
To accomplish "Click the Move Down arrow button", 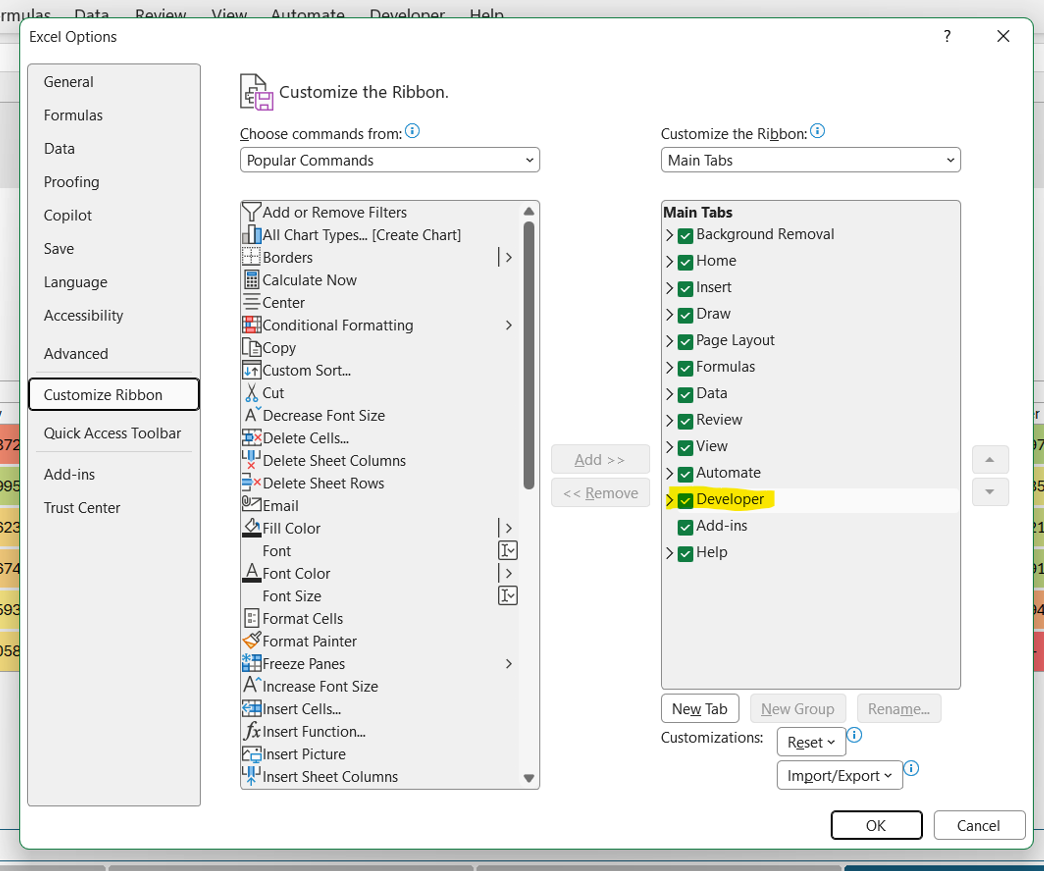I will (990, 491).
